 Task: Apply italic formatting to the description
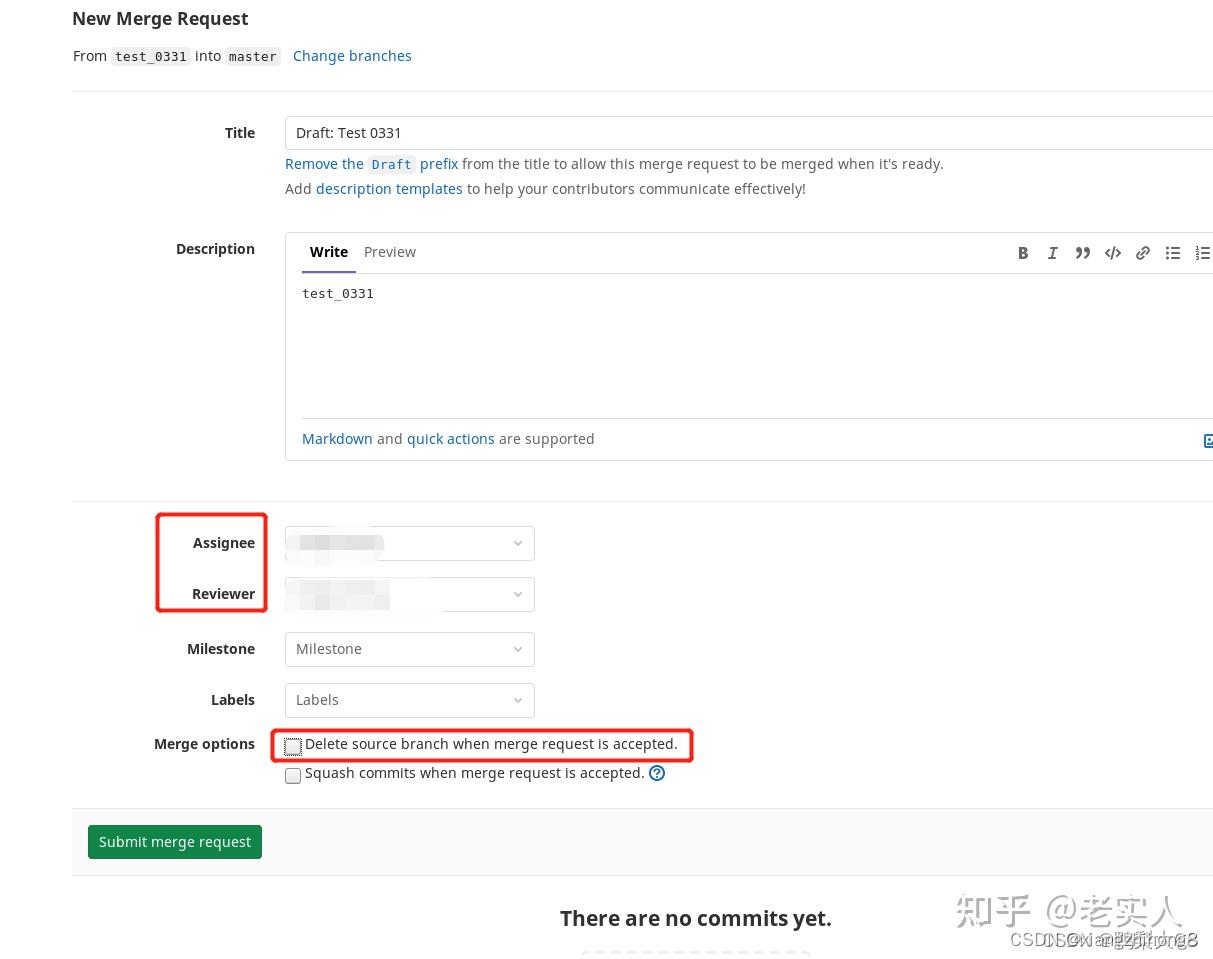coord(1053,253)
